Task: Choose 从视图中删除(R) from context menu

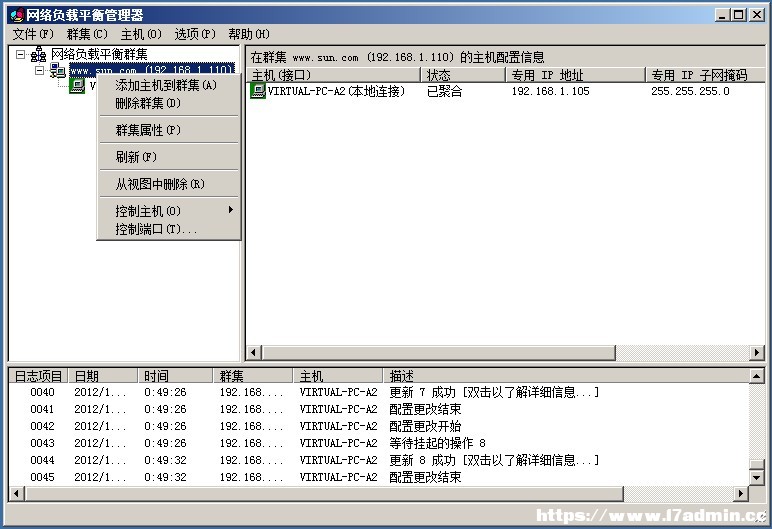Action: [x=168, y=184]
